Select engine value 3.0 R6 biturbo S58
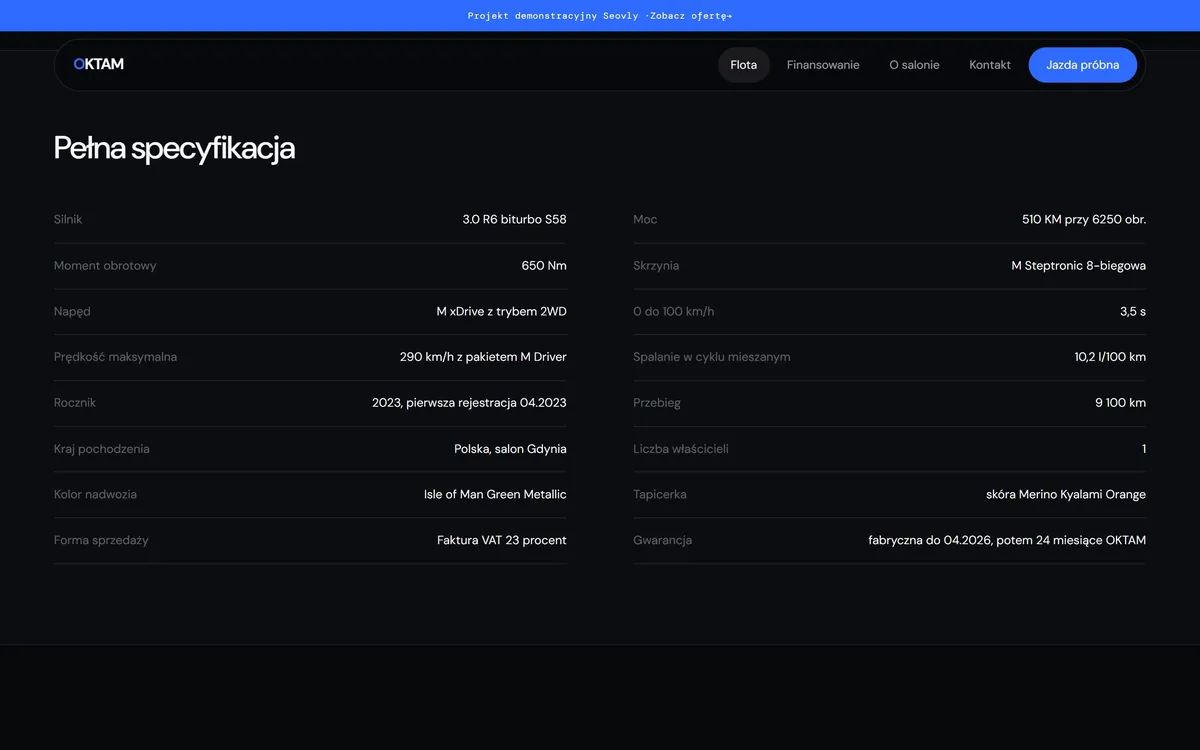The height and width of the screenshot is (750, 1200). pyautogui.click(x=514, y=219)
